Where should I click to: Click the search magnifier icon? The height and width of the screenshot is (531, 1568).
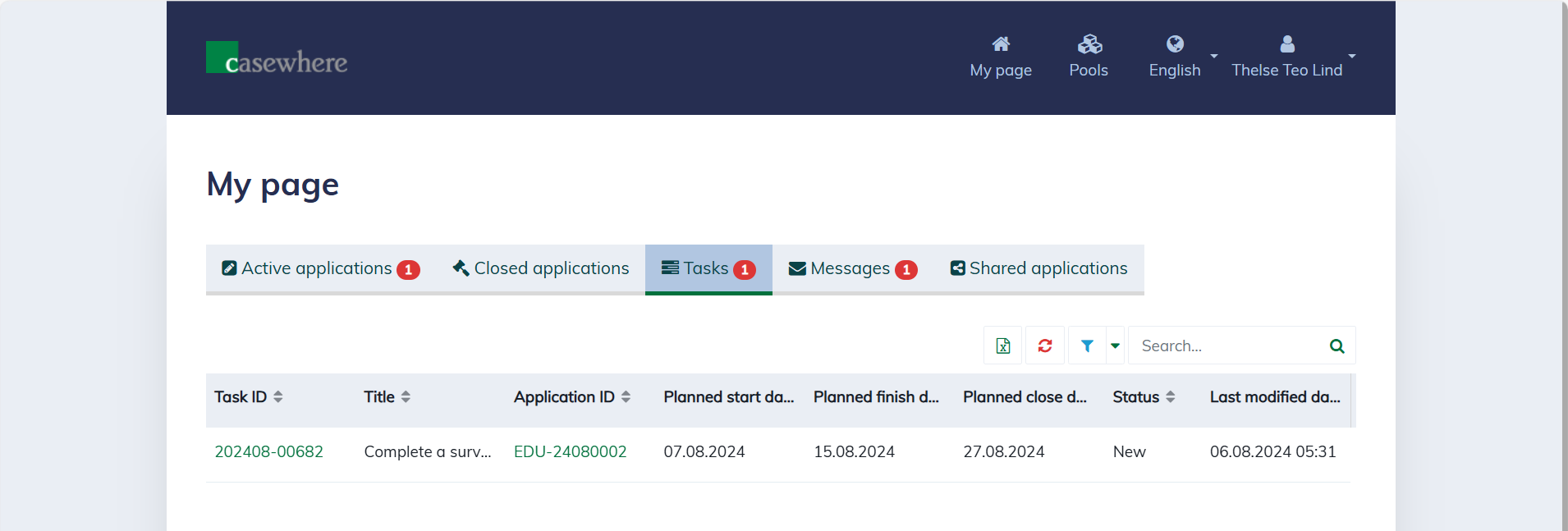[x=1336, y=346]
